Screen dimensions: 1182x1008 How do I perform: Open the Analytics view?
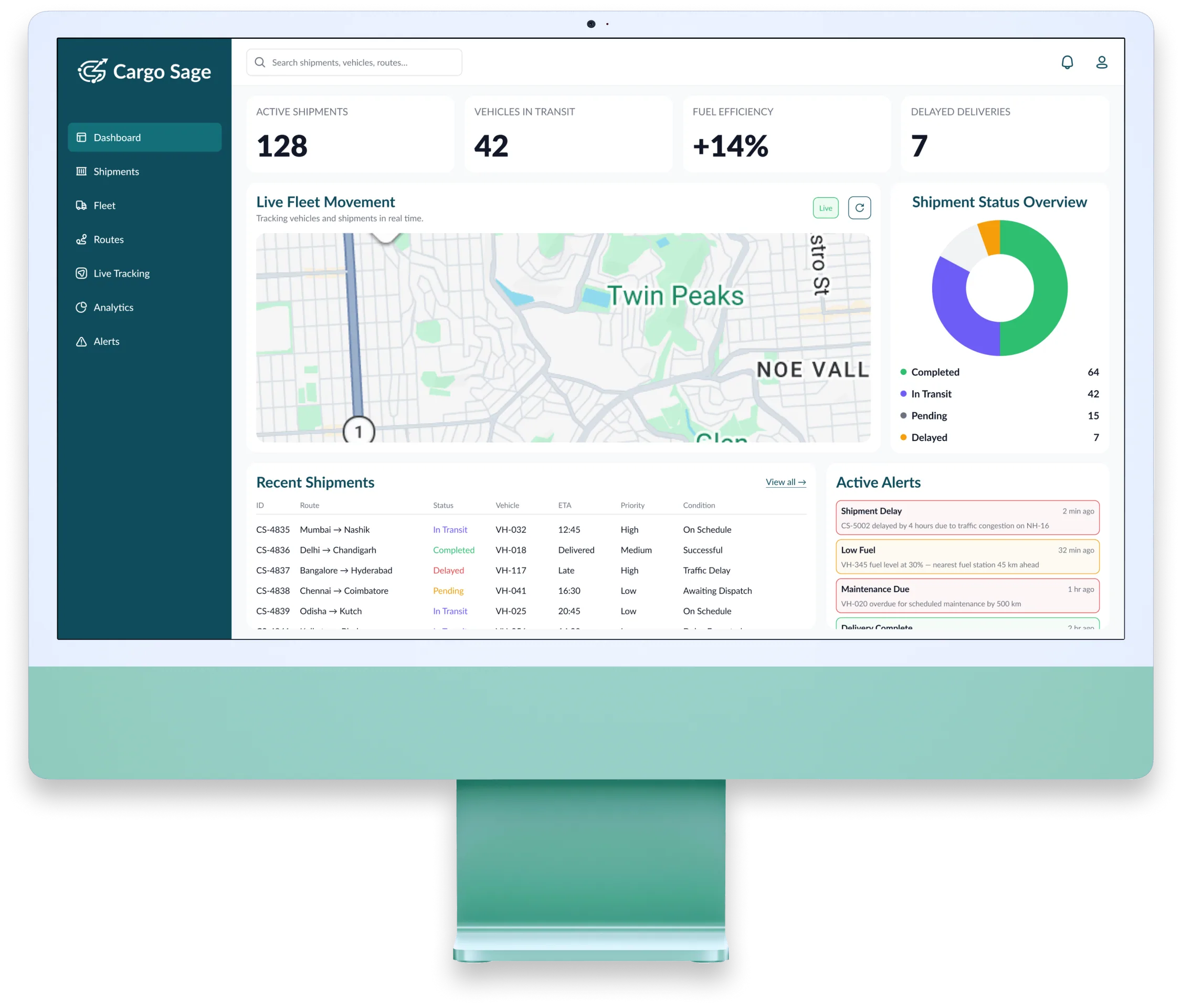click(x=113, y=307)
